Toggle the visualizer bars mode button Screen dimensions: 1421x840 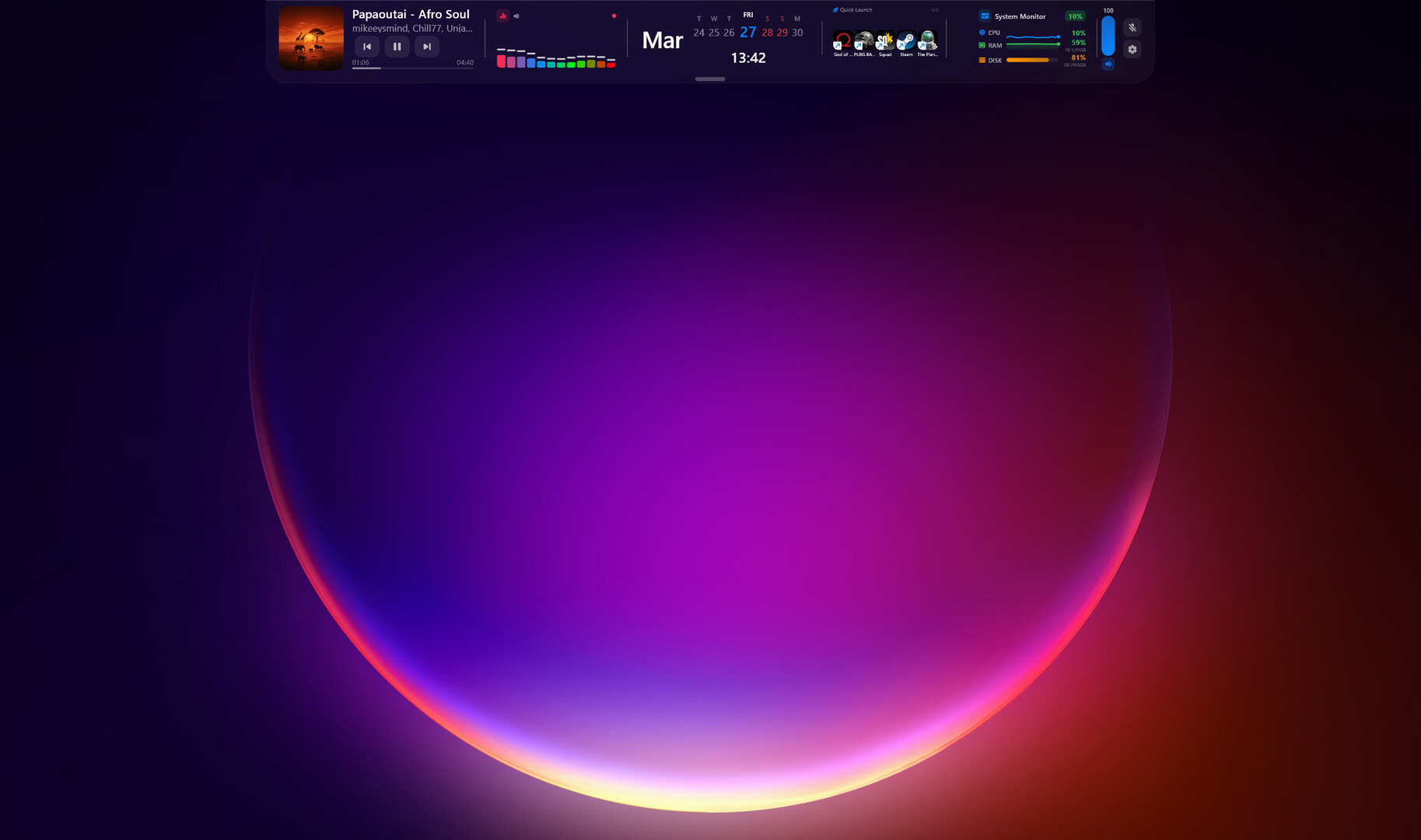click(x=502, y=16)
